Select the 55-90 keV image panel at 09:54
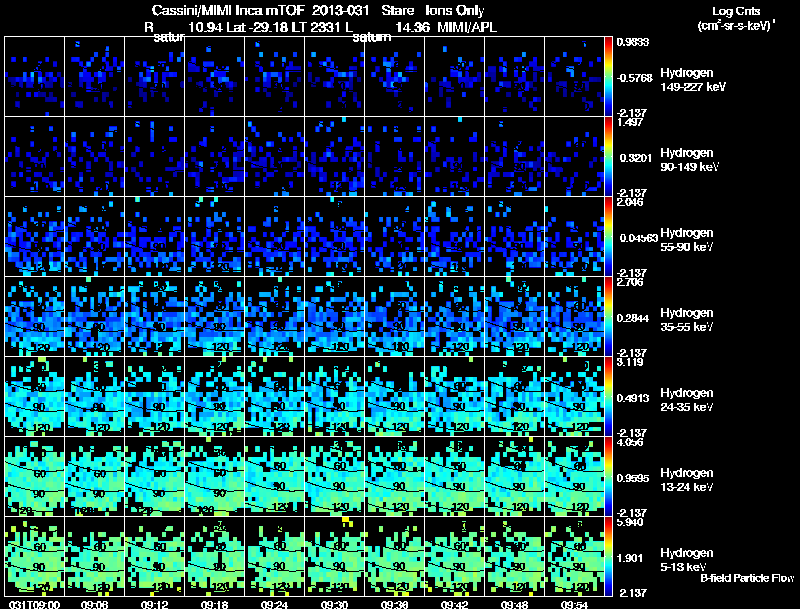Screen dimensions: 800x609 (x=574, y=237)
